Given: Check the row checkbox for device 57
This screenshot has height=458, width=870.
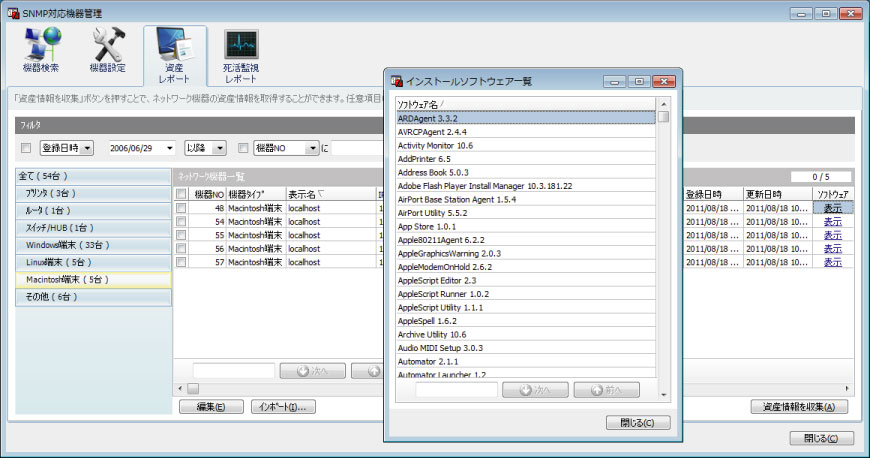Looking at the screenshot, I should click(x=181, y=261).
